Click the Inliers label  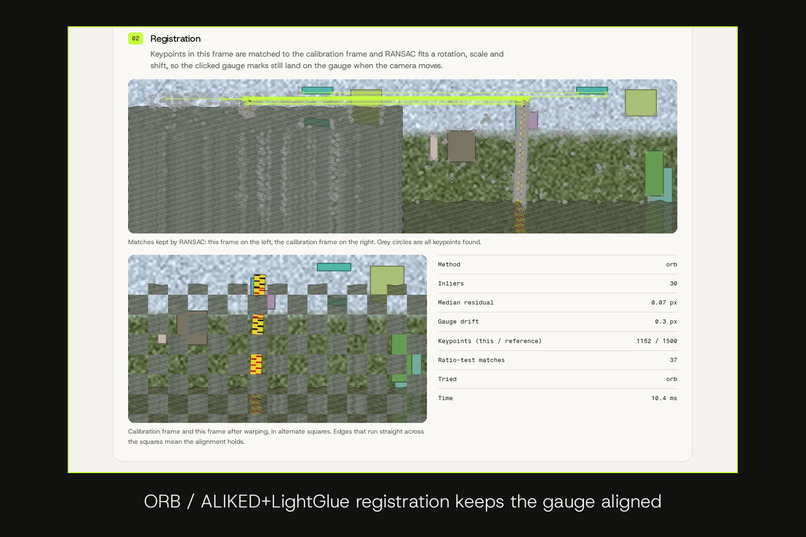[451, 284]
